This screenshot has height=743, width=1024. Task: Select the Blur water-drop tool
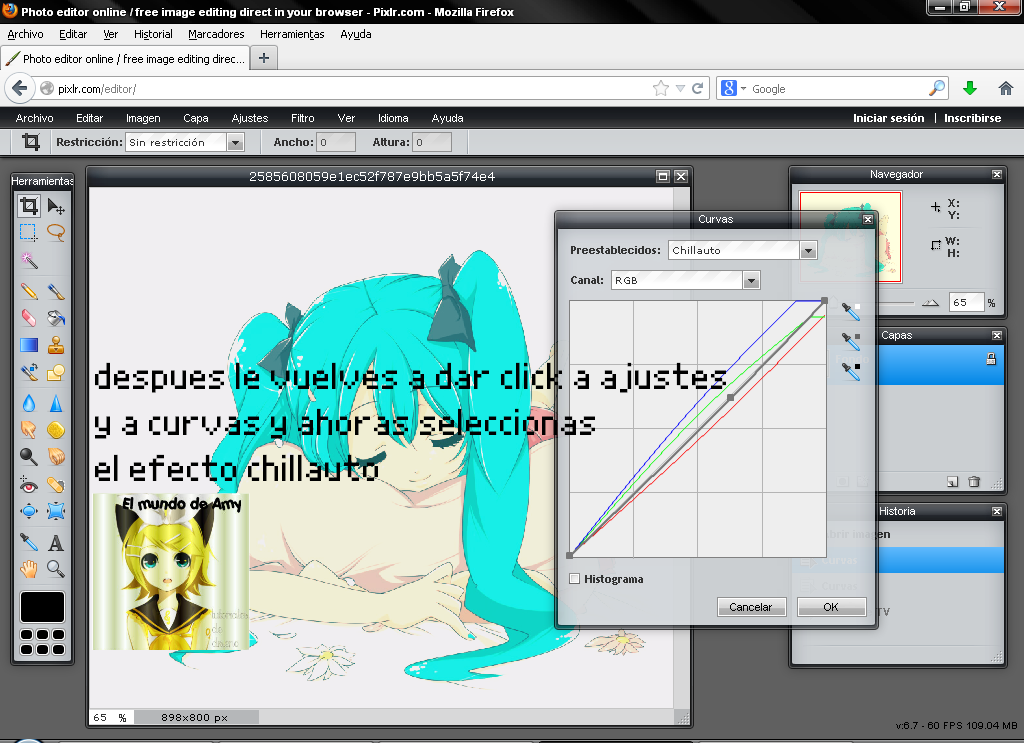29,403
